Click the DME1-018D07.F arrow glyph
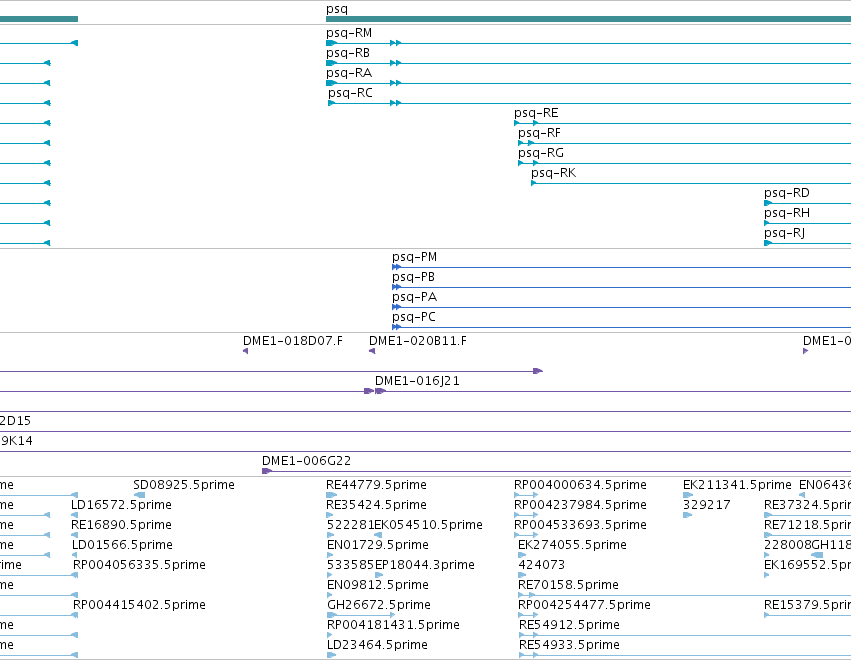 coord(245,351)
